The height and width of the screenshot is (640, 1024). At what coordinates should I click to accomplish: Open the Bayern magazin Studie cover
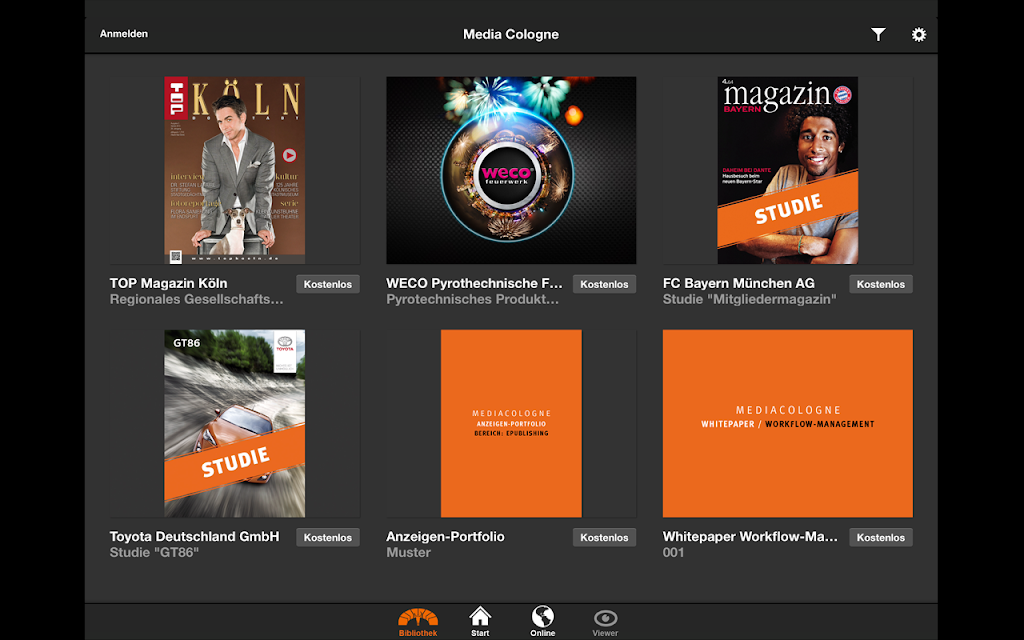(788, 170)
